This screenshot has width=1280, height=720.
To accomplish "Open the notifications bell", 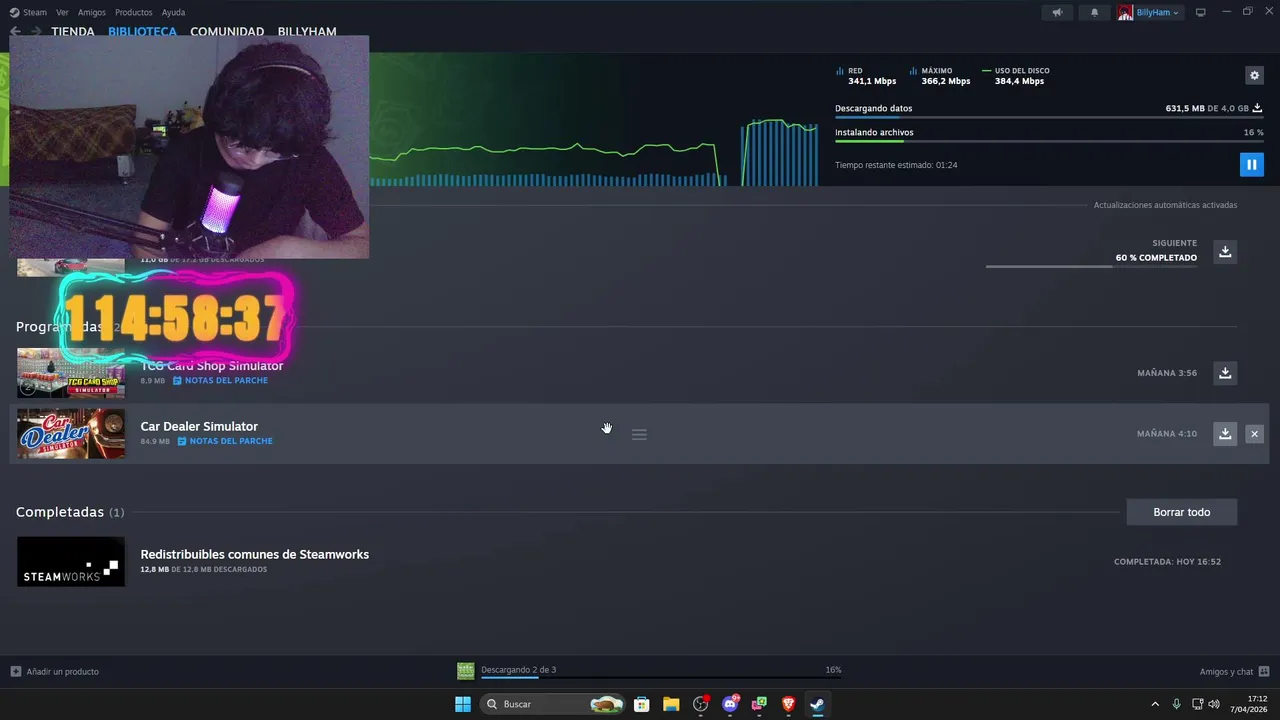I will pos(1094,12).
